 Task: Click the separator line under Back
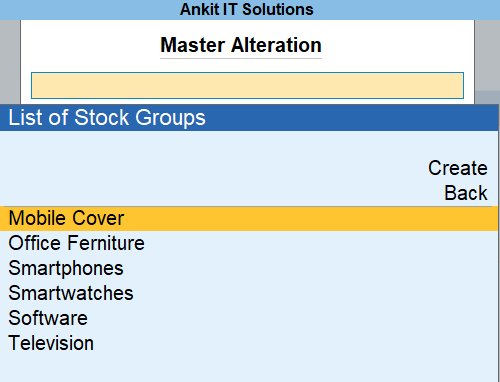pos(248,206)
